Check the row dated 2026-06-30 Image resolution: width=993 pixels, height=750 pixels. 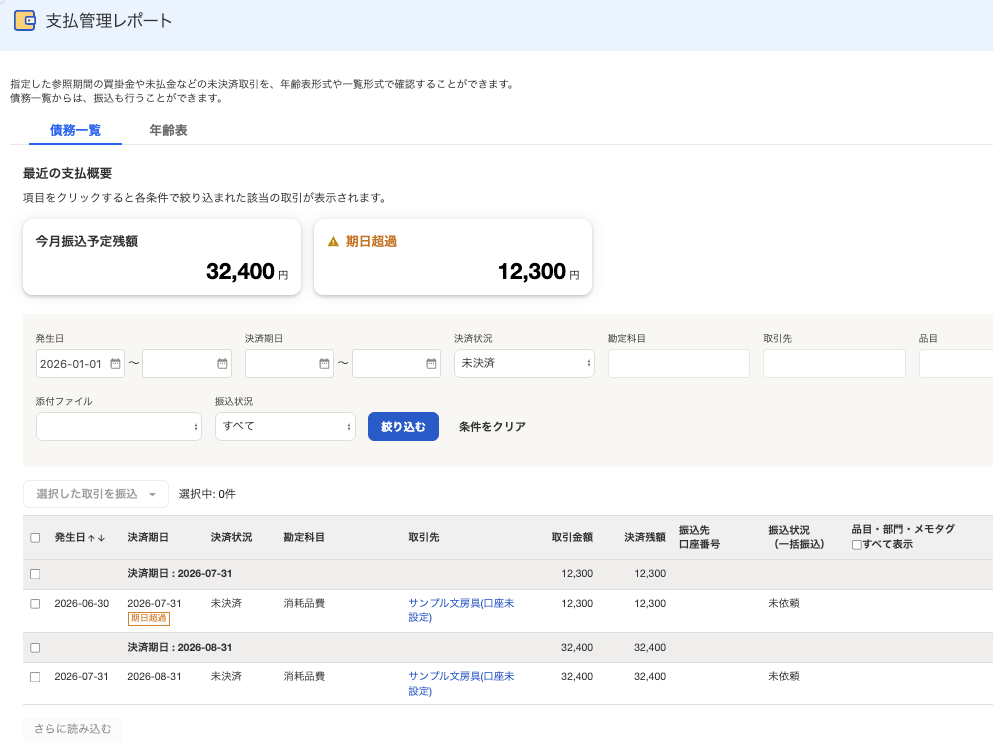[x=35, y=604]
